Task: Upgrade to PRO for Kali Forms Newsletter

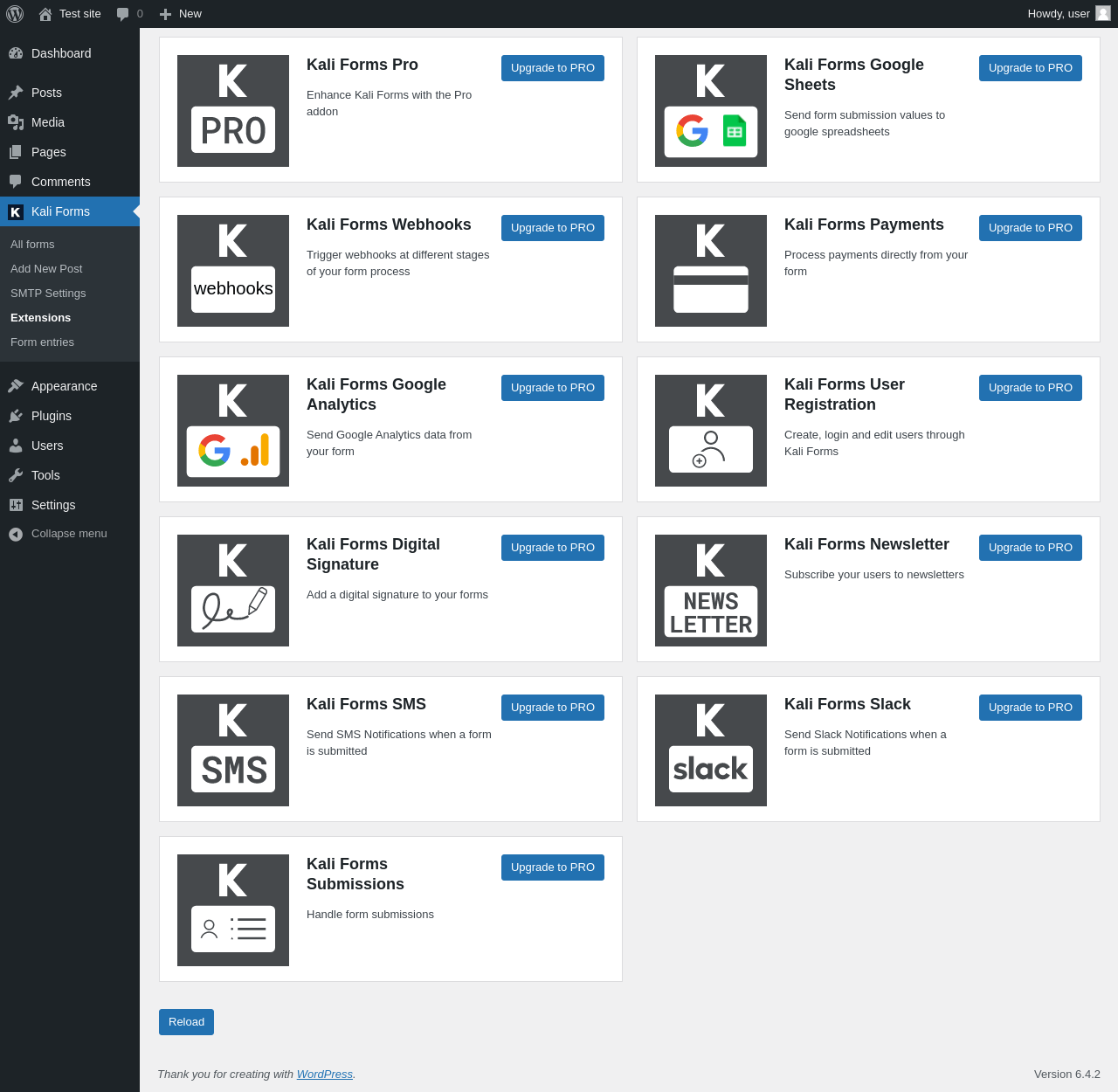Action: click(x=1031, y=548)
